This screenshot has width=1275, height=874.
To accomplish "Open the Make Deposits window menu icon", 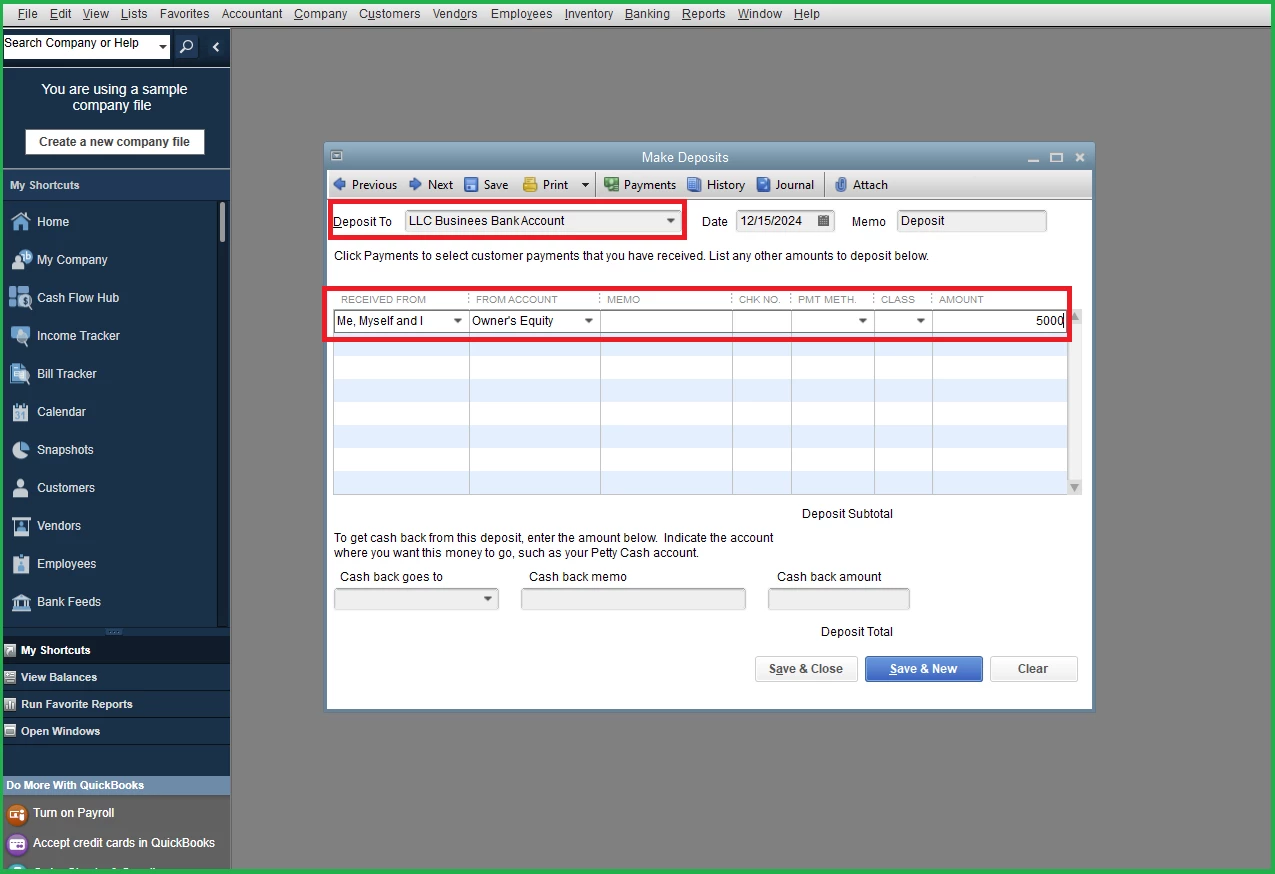I will coord(337,156).
